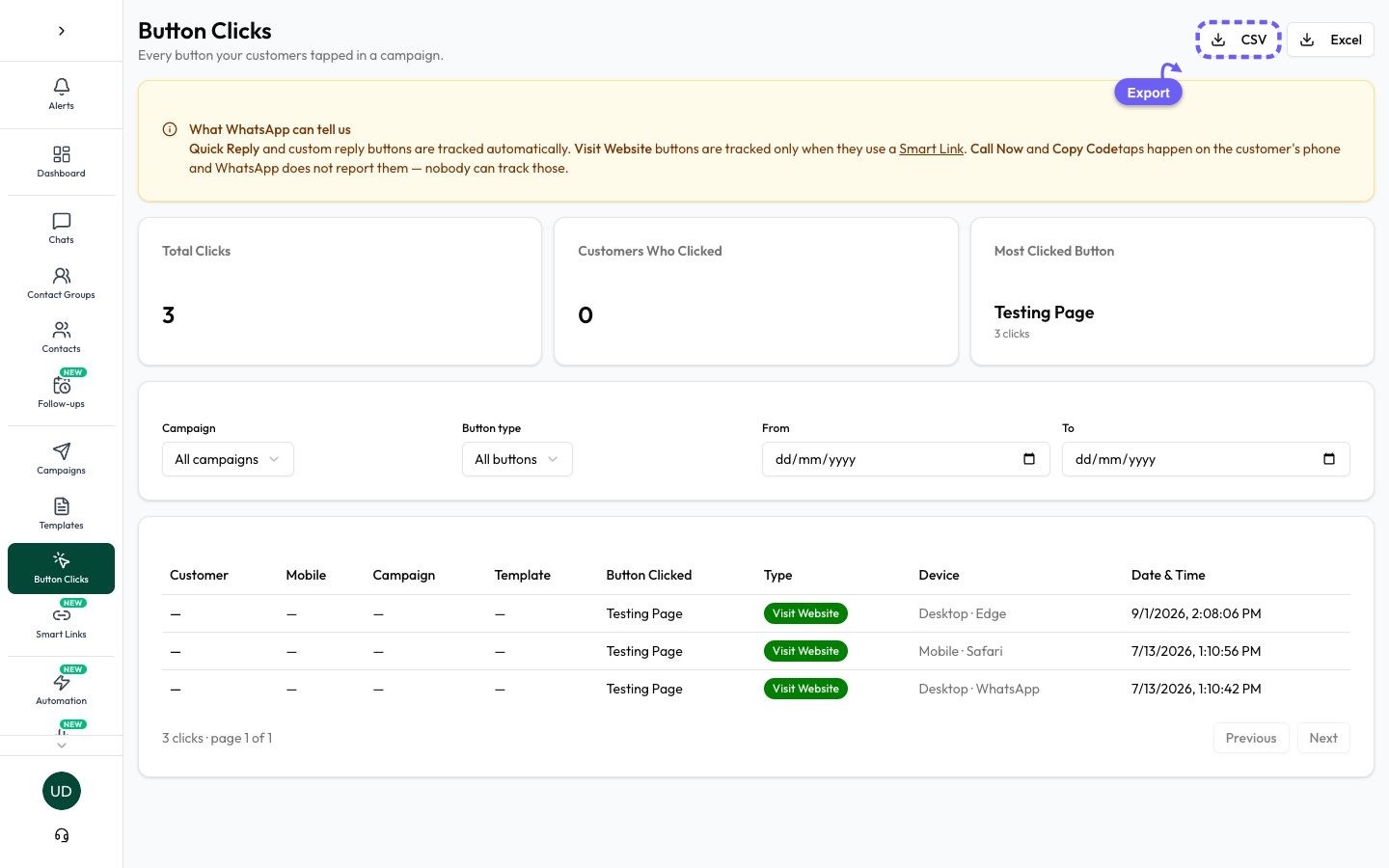Open the All campaigns dropdown
Image resolution: width=1389 pixels, height=868 pixels.
point(228,459)
